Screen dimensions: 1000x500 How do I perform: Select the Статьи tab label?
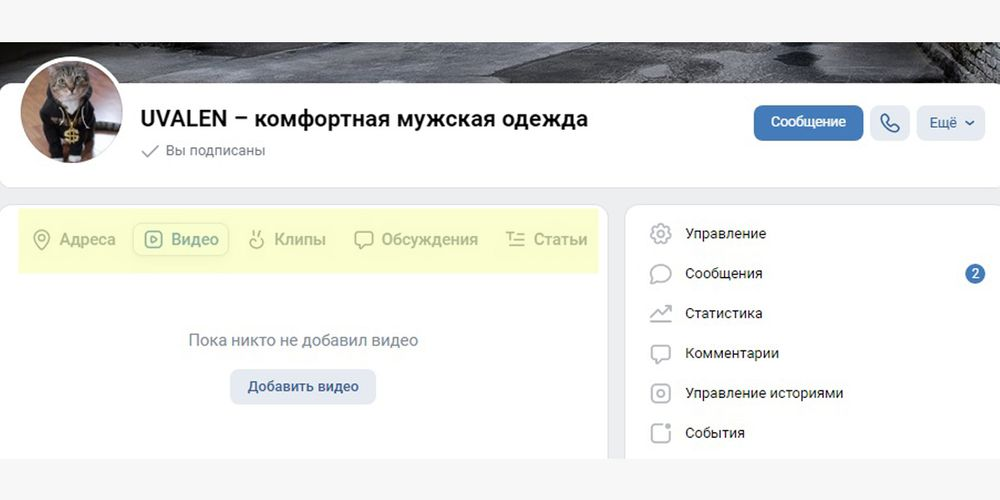click(560, 240)
